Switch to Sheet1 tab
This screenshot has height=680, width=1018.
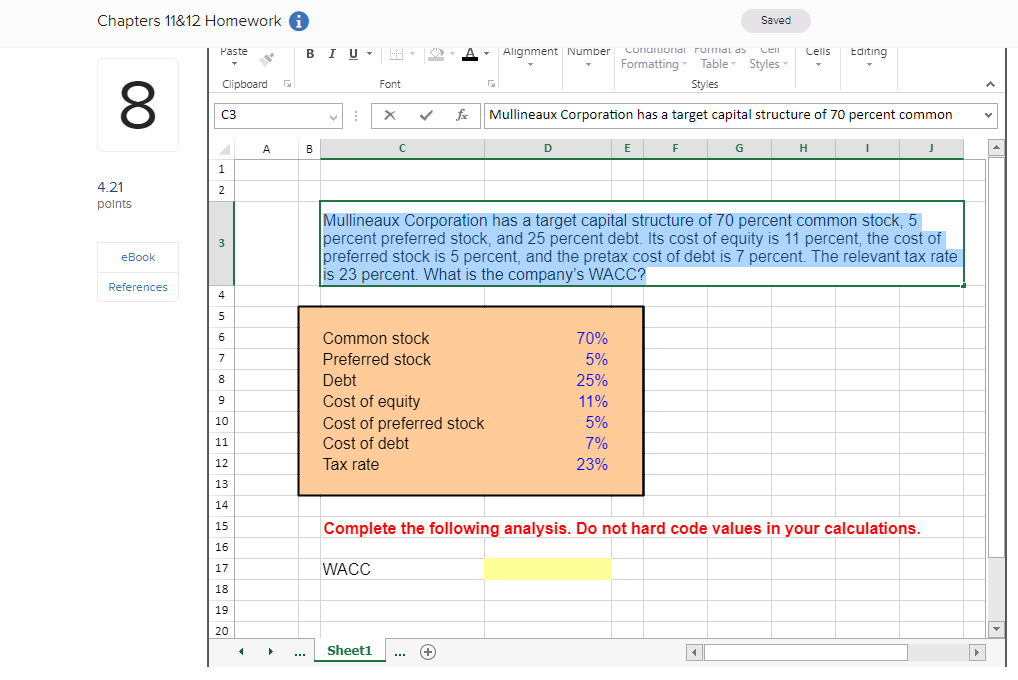pyautogui.click(x=349, y=651)
